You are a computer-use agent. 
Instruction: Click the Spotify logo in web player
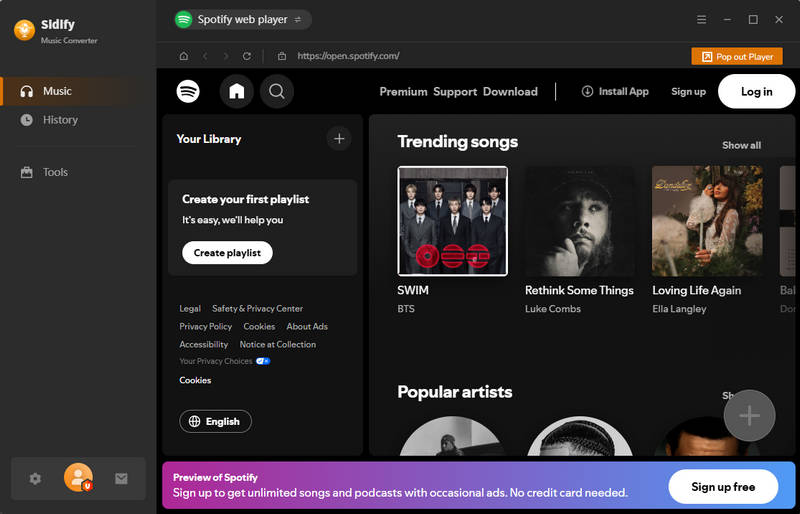tap(188, 91)
